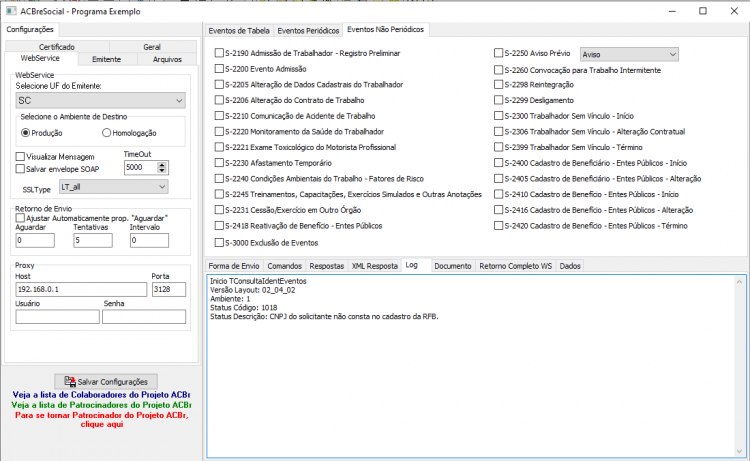Open the Dados tab

click(x=570, y=266)
